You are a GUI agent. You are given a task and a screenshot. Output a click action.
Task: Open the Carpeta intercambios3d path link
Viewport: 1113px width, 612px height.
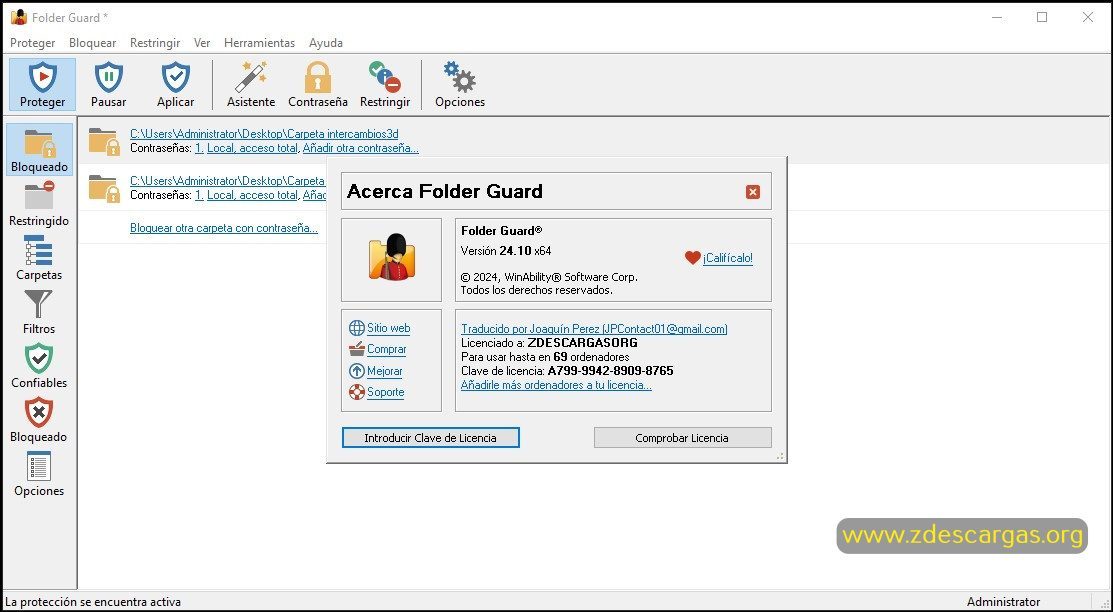click(x=264, y=133)
